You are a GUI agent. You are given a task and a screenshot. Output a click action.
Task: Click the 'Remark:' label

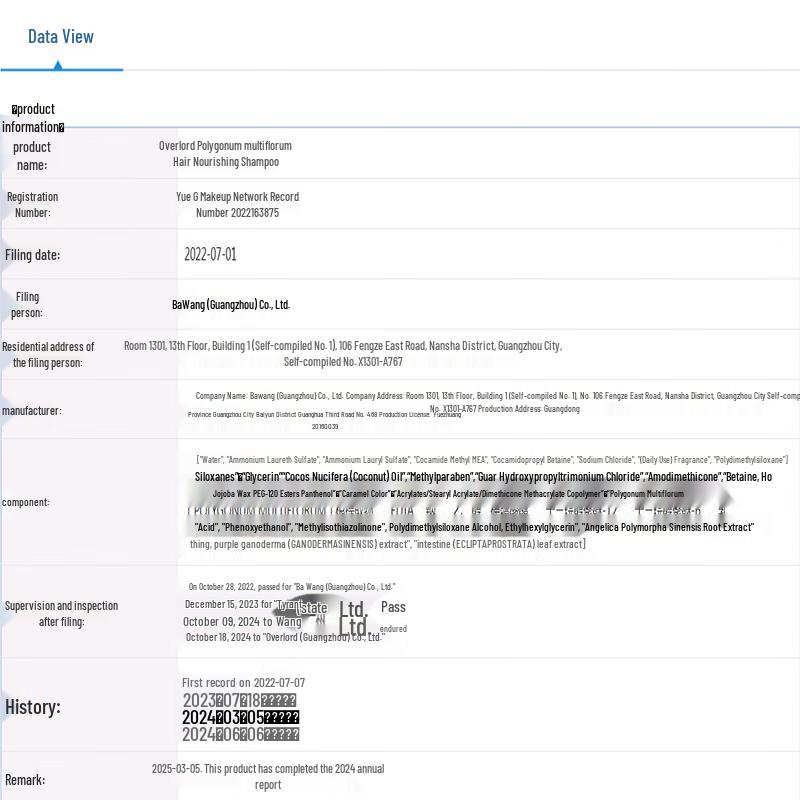pyautogui.click(x=25, y=780)
